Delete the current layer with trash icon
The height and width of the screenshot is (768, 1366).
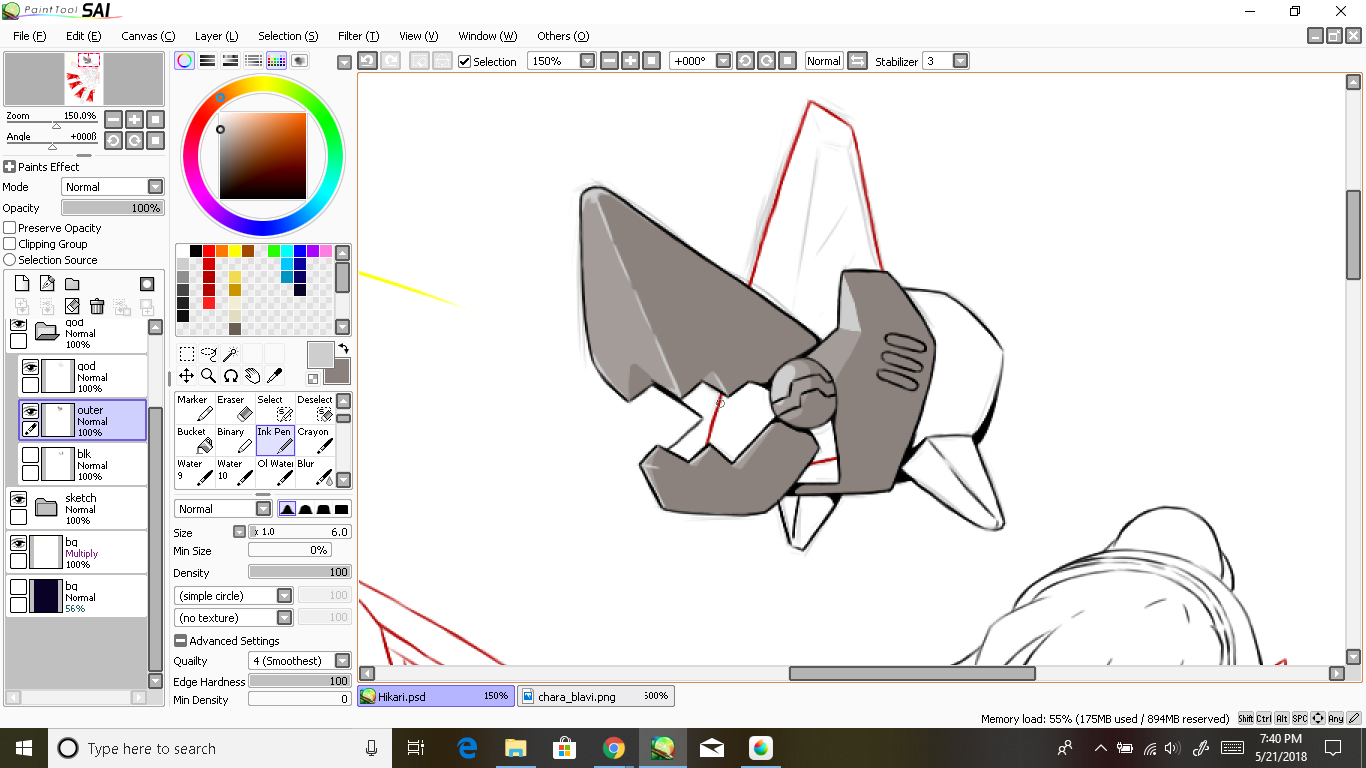point(97,306)
